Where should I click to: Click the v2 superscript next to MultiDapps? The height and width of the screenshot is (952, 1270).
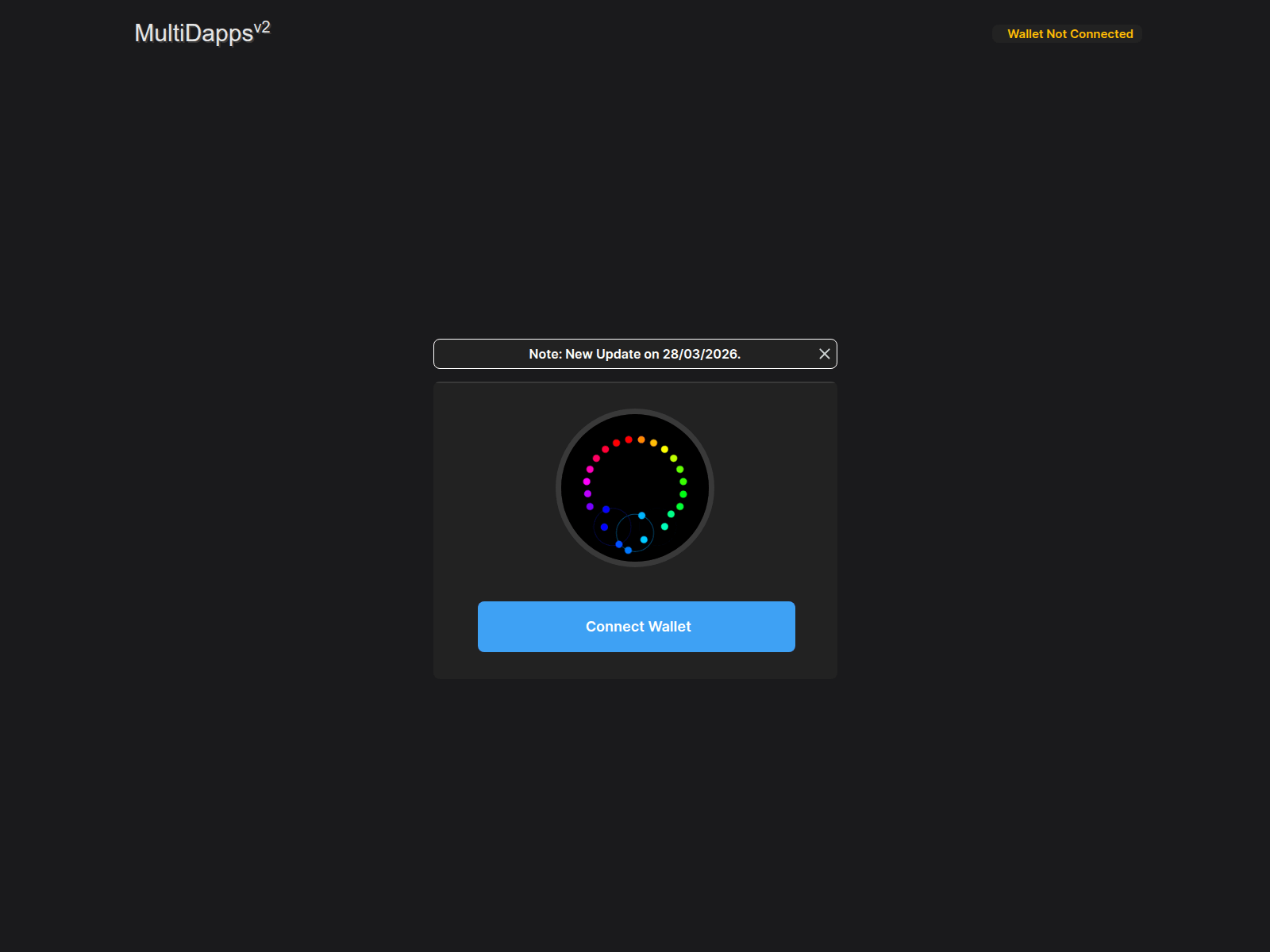pos(263,27)
